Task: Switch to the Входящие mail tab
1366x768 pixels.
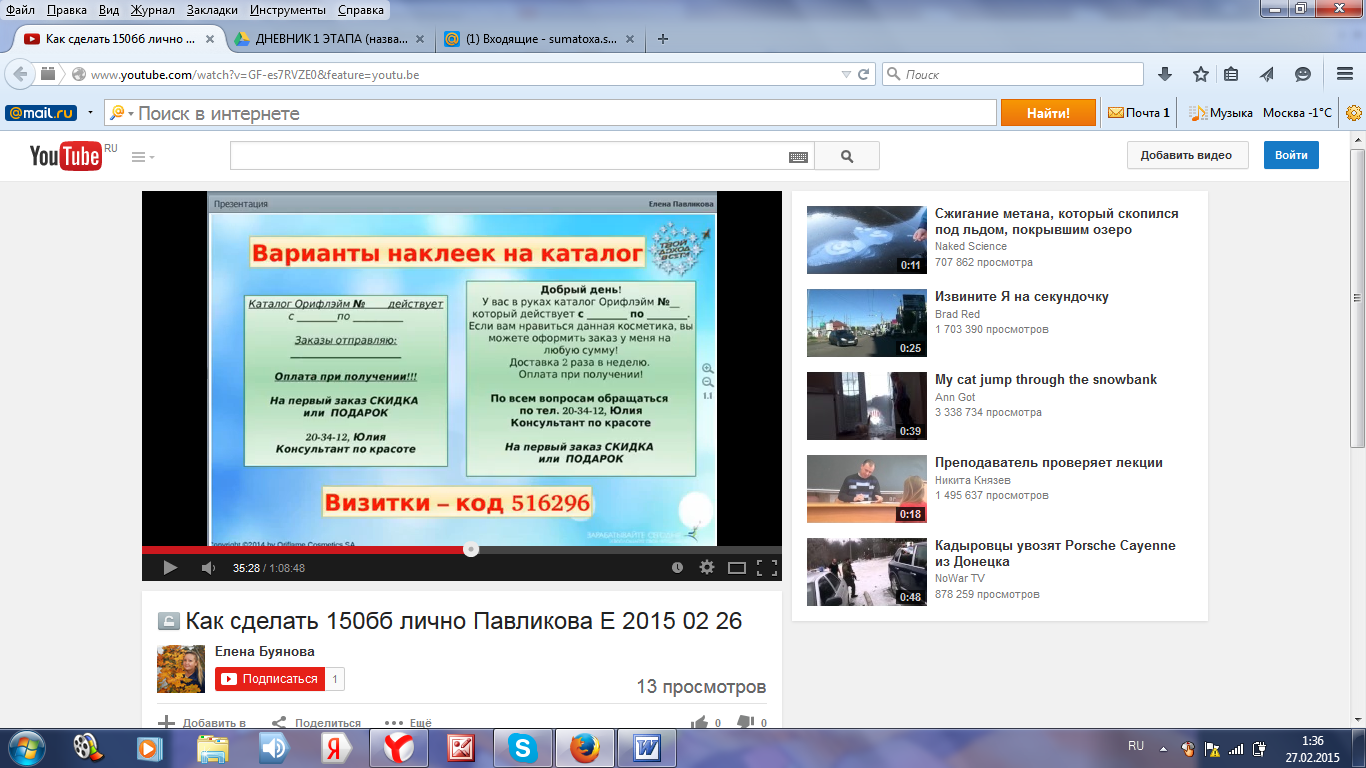Action: [x=539, y=39]
